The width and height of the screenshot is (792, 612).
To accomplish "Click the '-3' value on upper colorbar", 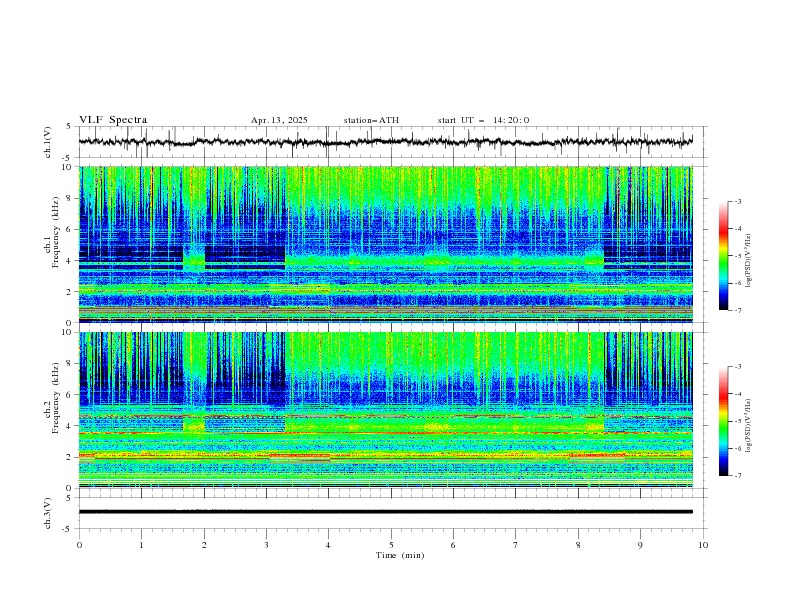I will coord(737,201).
